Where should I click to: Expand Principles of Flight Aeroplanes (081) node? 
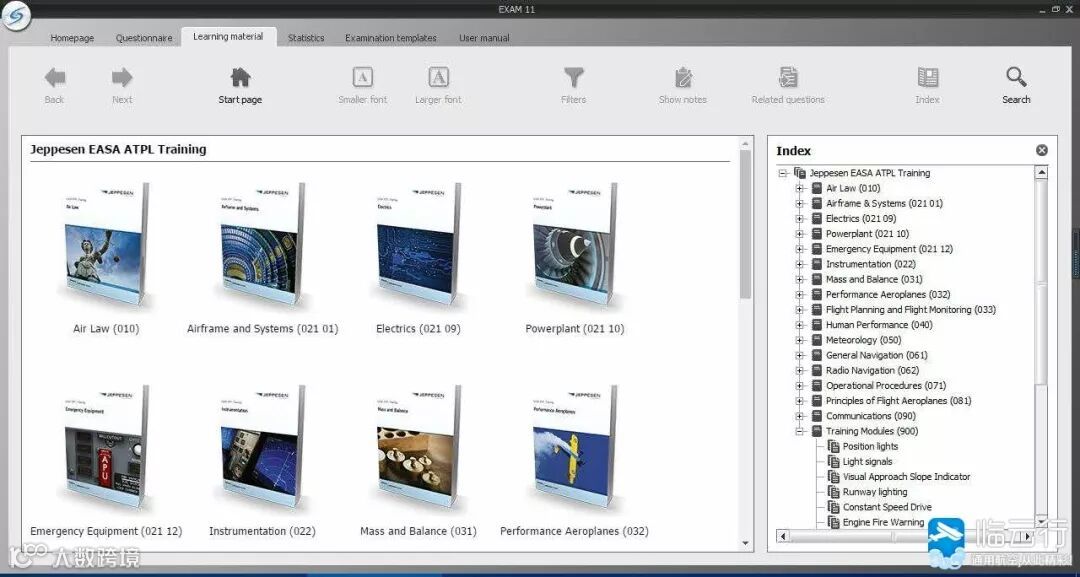[800, 401]
